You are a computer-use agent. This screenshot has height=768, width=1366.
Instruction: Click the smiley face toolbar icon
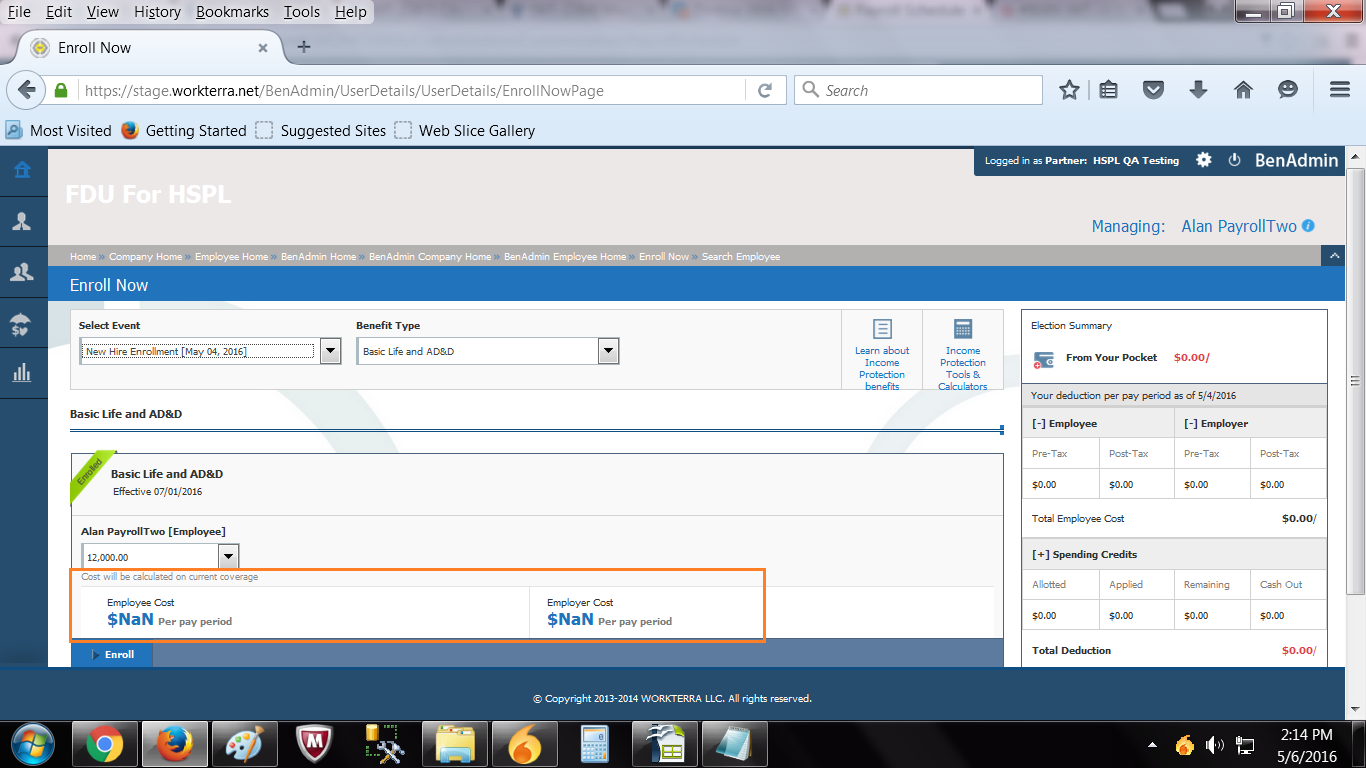pos(1288,90)
